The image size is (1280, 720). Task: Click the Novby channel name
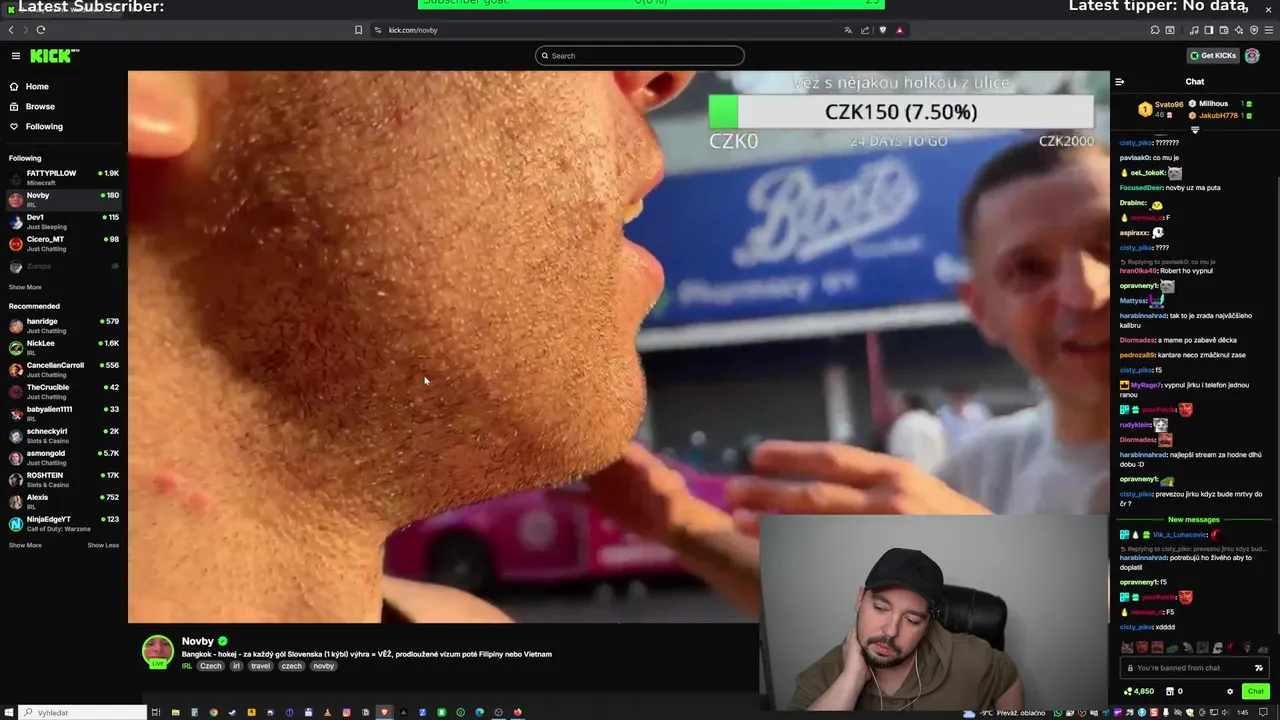[197, 641]
